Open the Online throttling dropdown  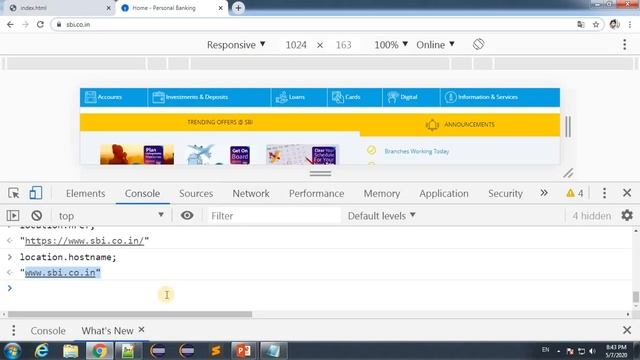tap(435, 44)
